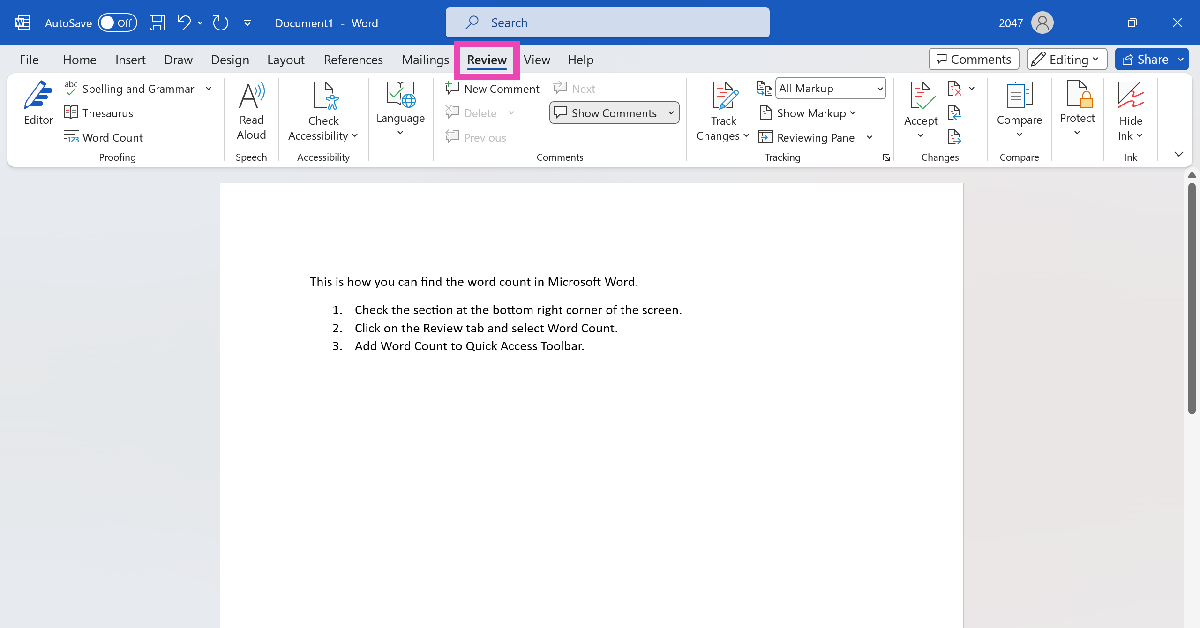Click the Compare documents icon
The image size is (1200, 628).
[x=1019, y=97]
